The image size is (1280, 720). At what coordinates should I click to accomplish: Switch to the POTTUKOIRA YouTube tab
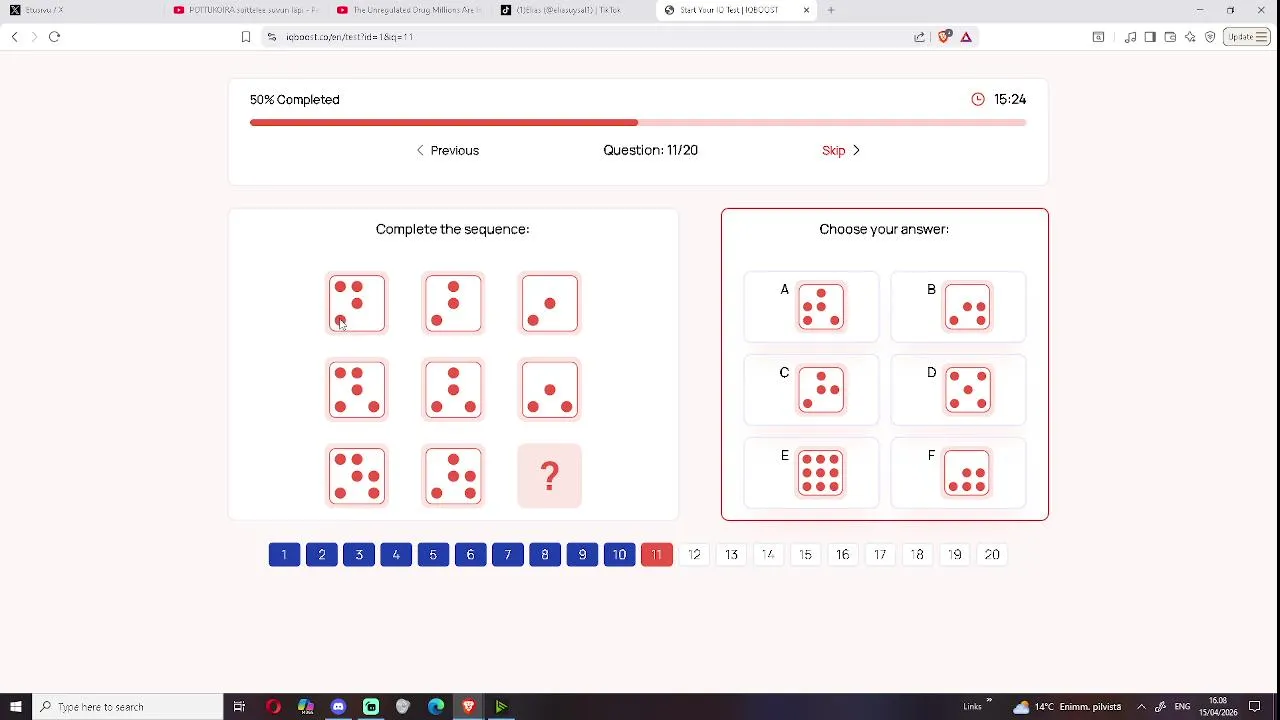(x=244, y=10)
